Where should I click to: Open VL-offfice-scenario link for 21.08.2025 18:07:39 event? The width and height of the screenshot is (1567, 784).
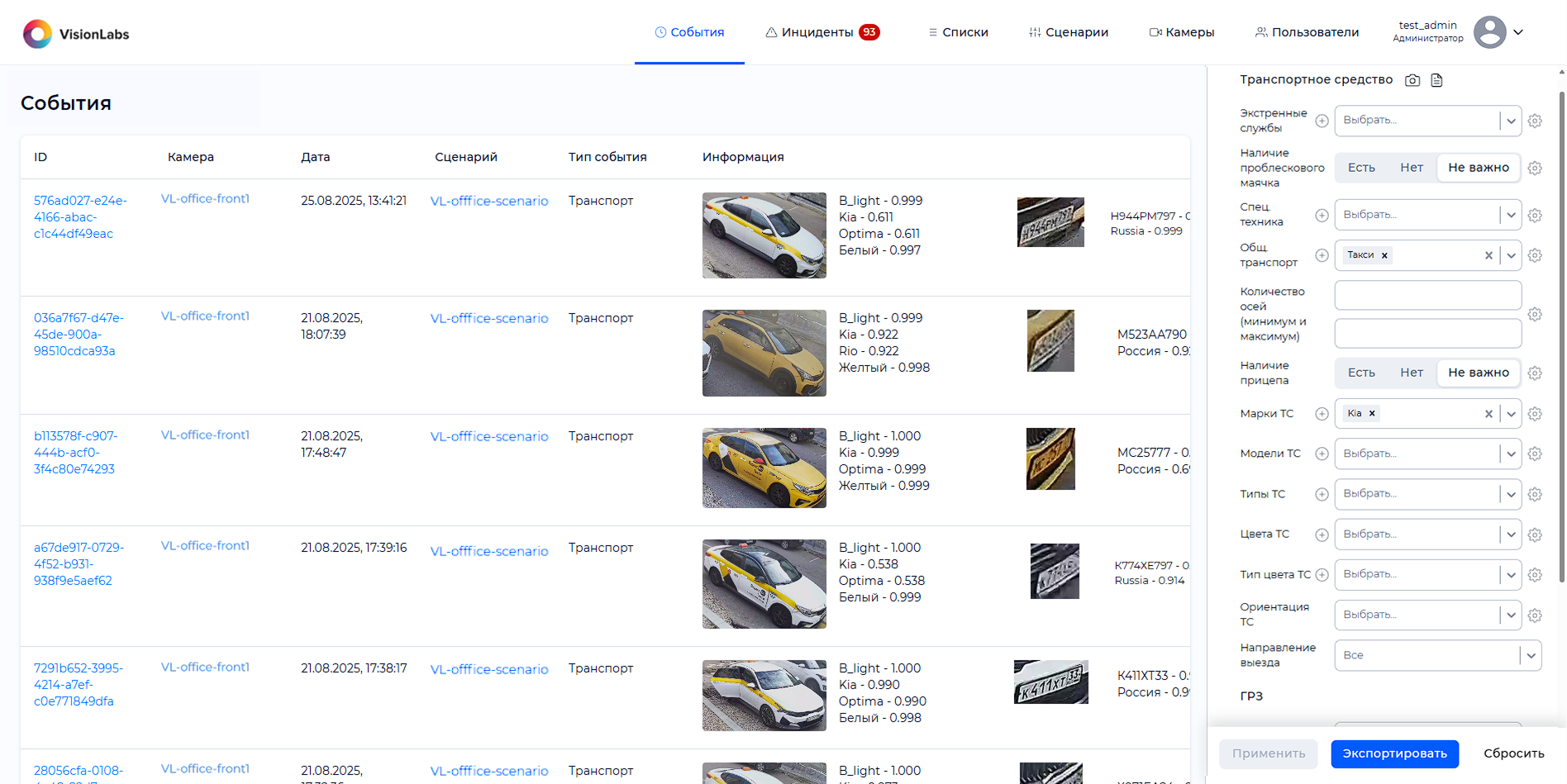[489, 318]
